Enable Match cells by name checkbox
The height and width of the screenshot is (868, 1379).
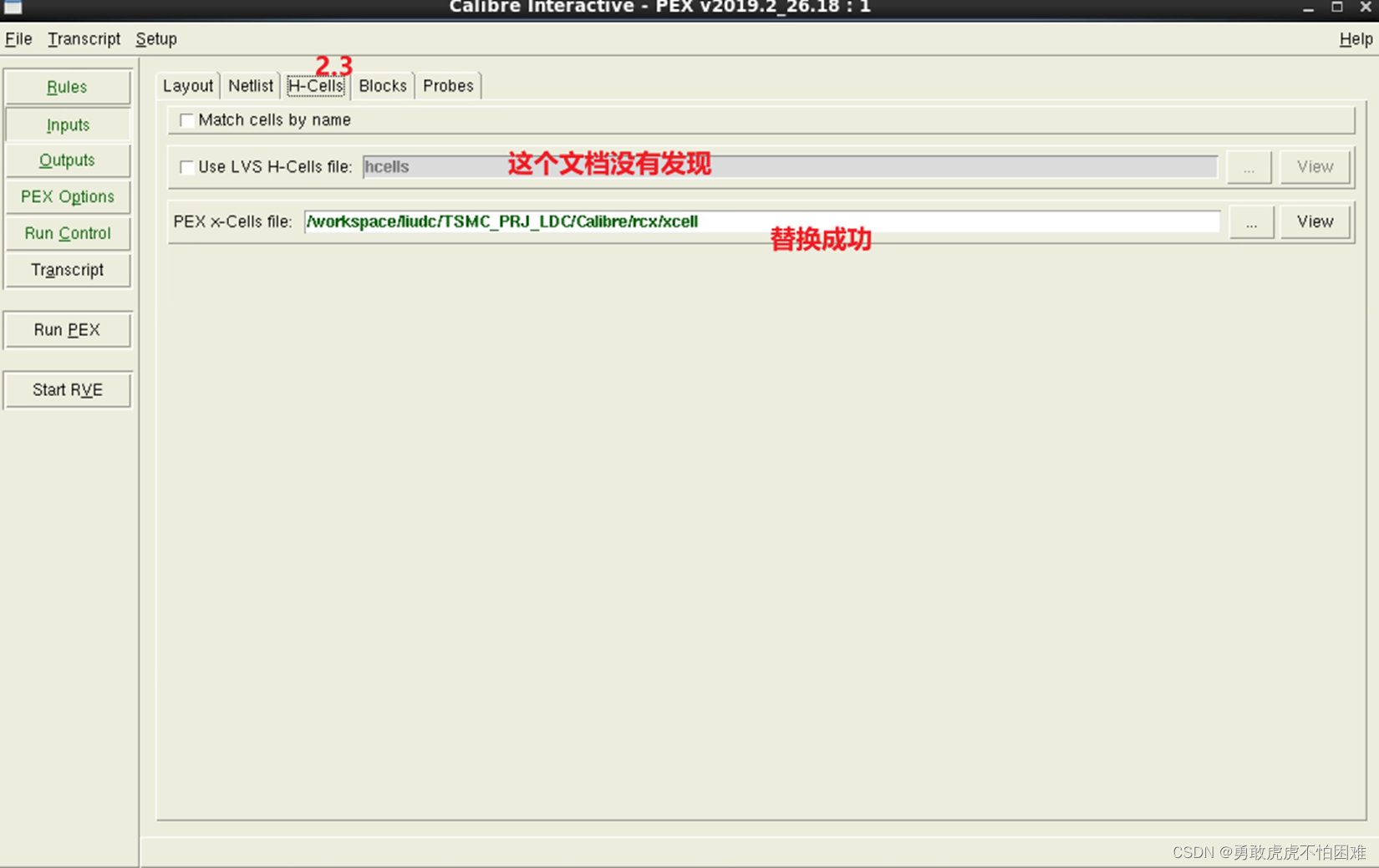(186, 120)
